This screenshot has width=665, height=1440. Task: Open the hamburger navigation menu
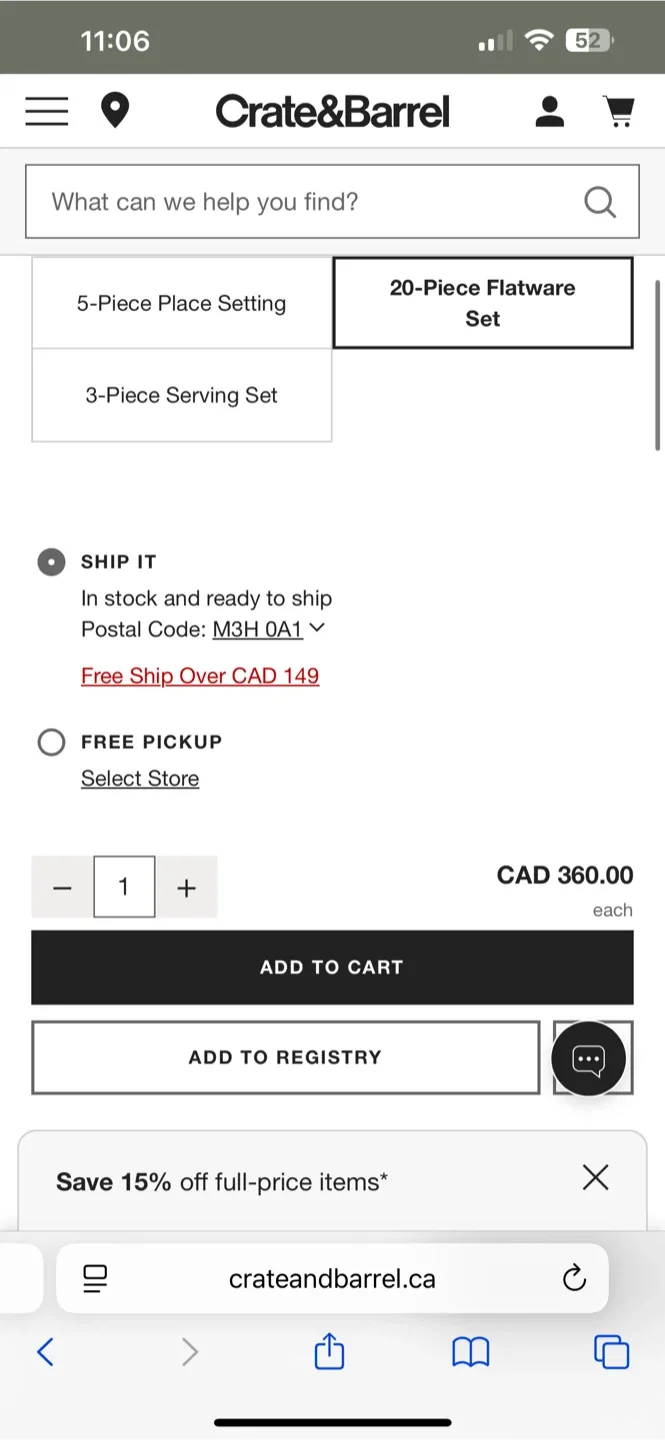(46, 111)
